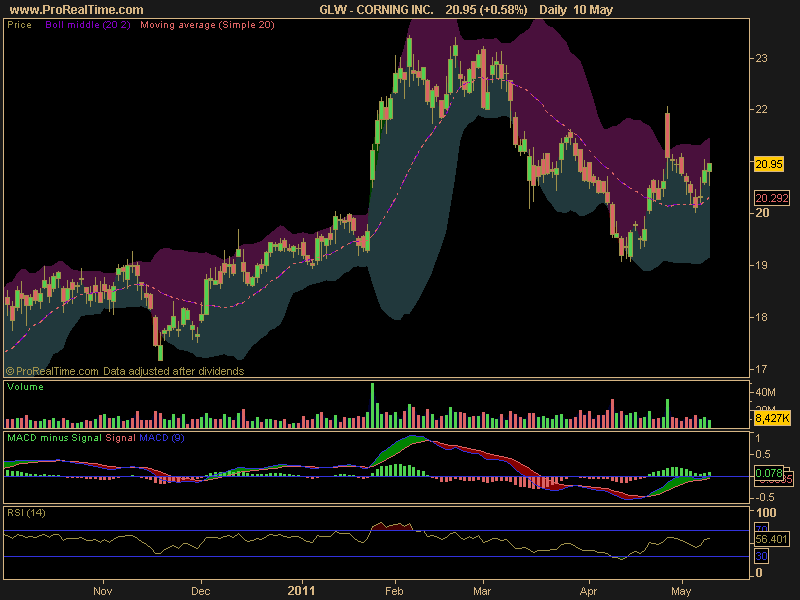Image resolution: width=800 pixels, height=600 pixels.
Task: Click the tallest volume bar in late January
Action: pos(372,405)
